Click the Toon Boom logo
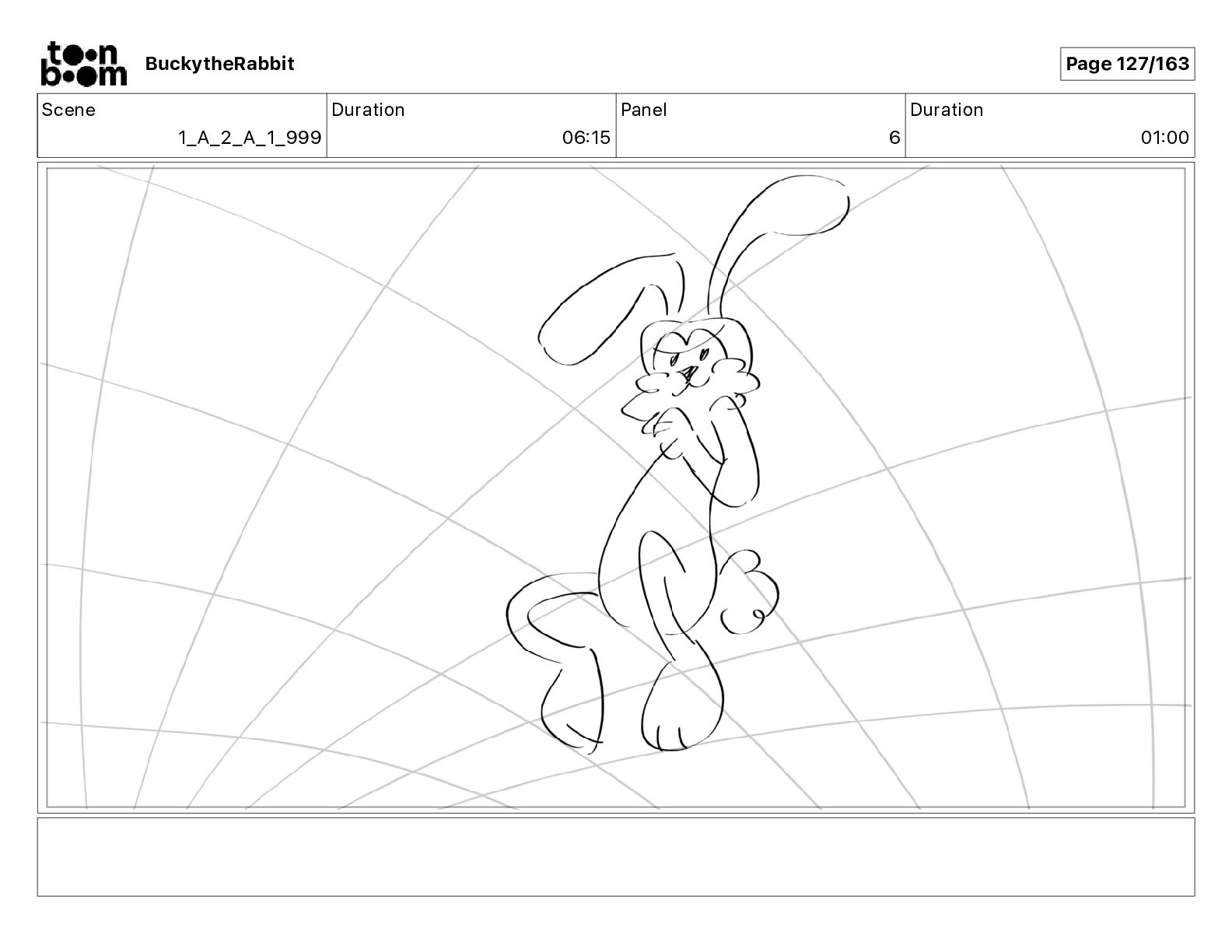 coord(83,63)
